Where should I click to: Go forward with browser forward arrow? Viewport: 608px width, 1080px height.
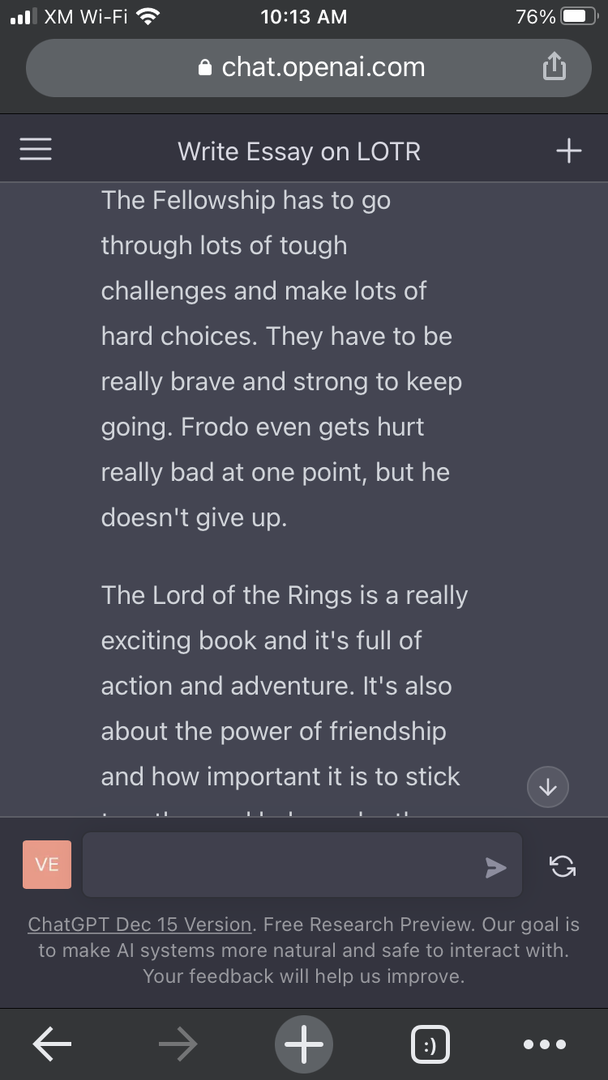pos(178,1044)
